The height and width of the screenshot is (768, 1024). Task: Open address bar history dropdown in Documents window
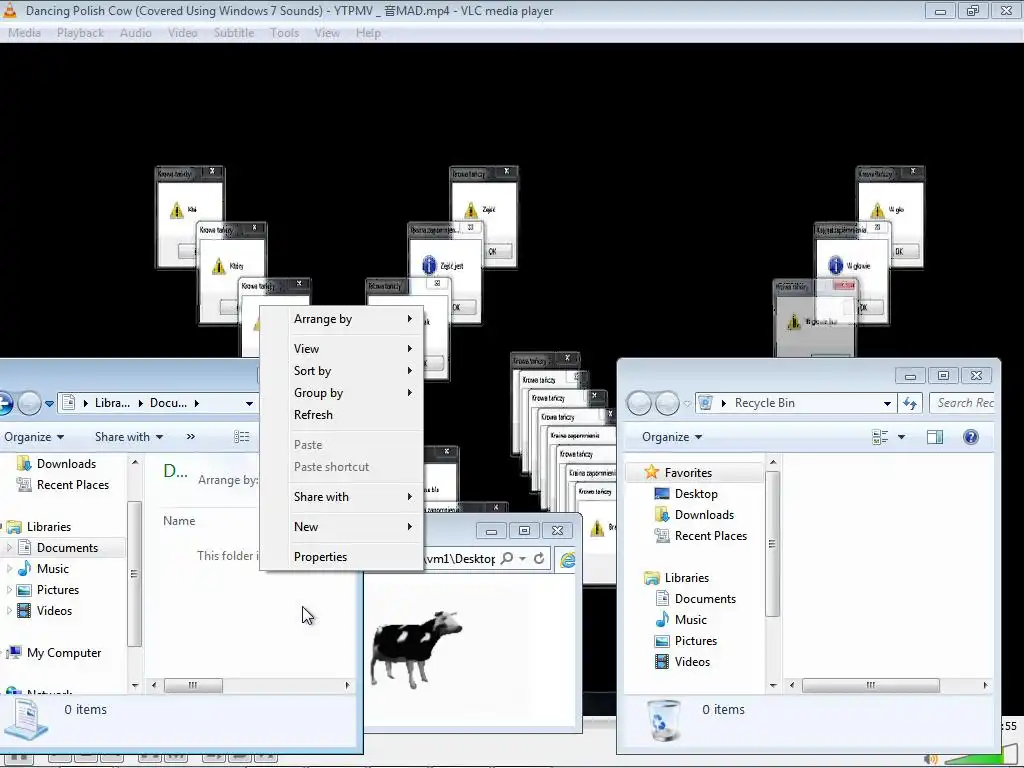pyautogui.click(x=249, y=404)
